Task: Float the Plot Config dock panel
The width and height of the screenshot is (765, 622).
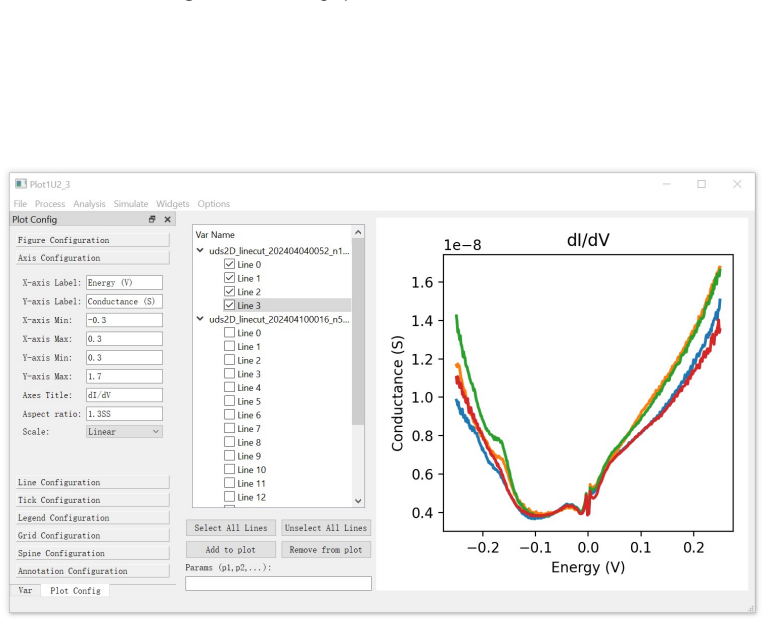Action: point(152,220)
